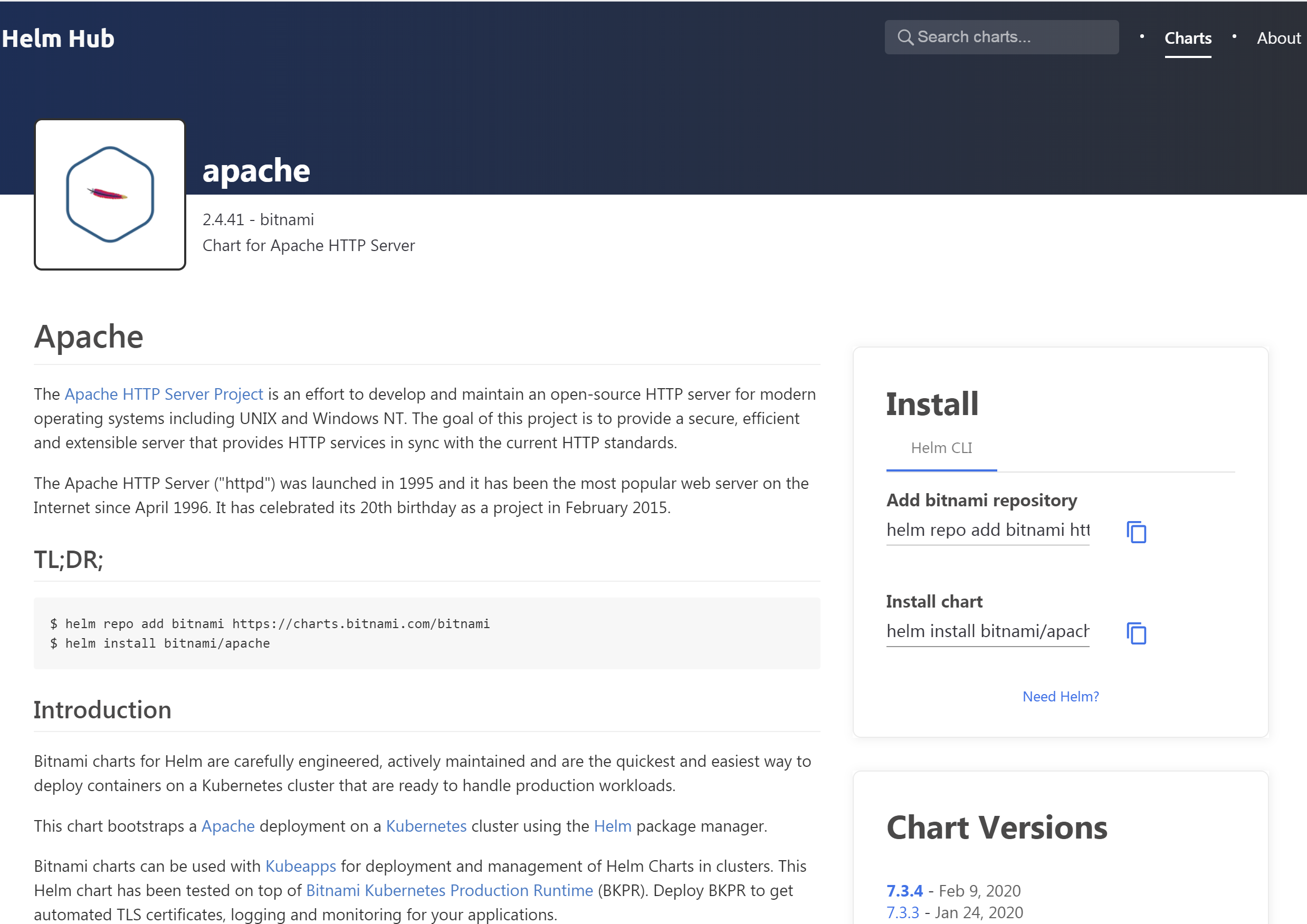1307x924 pixels.
Task: Select the Helm CLI tab
Action: tap(941, 448)
